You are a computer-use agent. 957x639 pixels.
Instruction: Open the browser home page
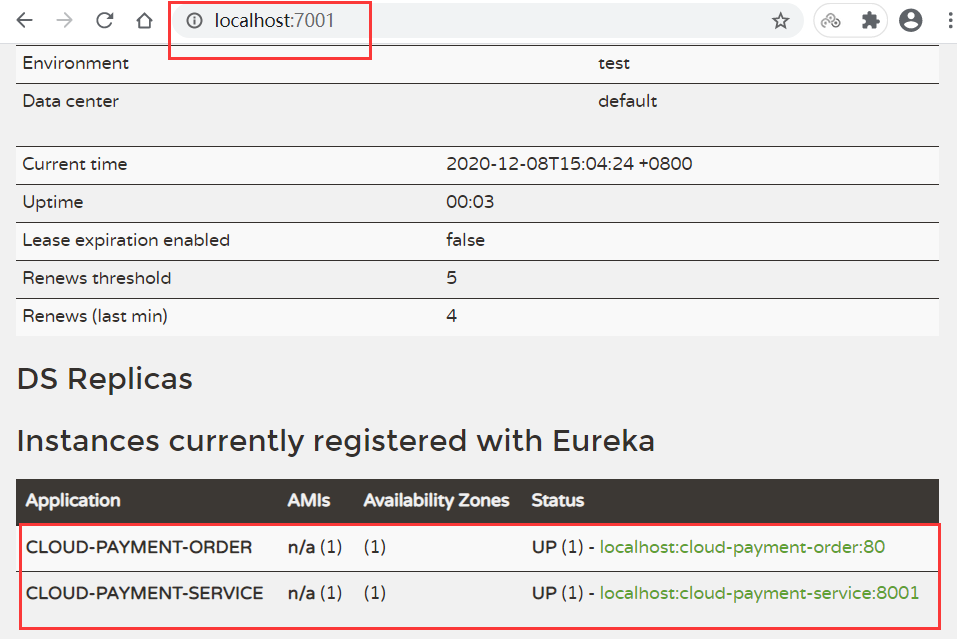pyautogui.click(x=145, y=21)
